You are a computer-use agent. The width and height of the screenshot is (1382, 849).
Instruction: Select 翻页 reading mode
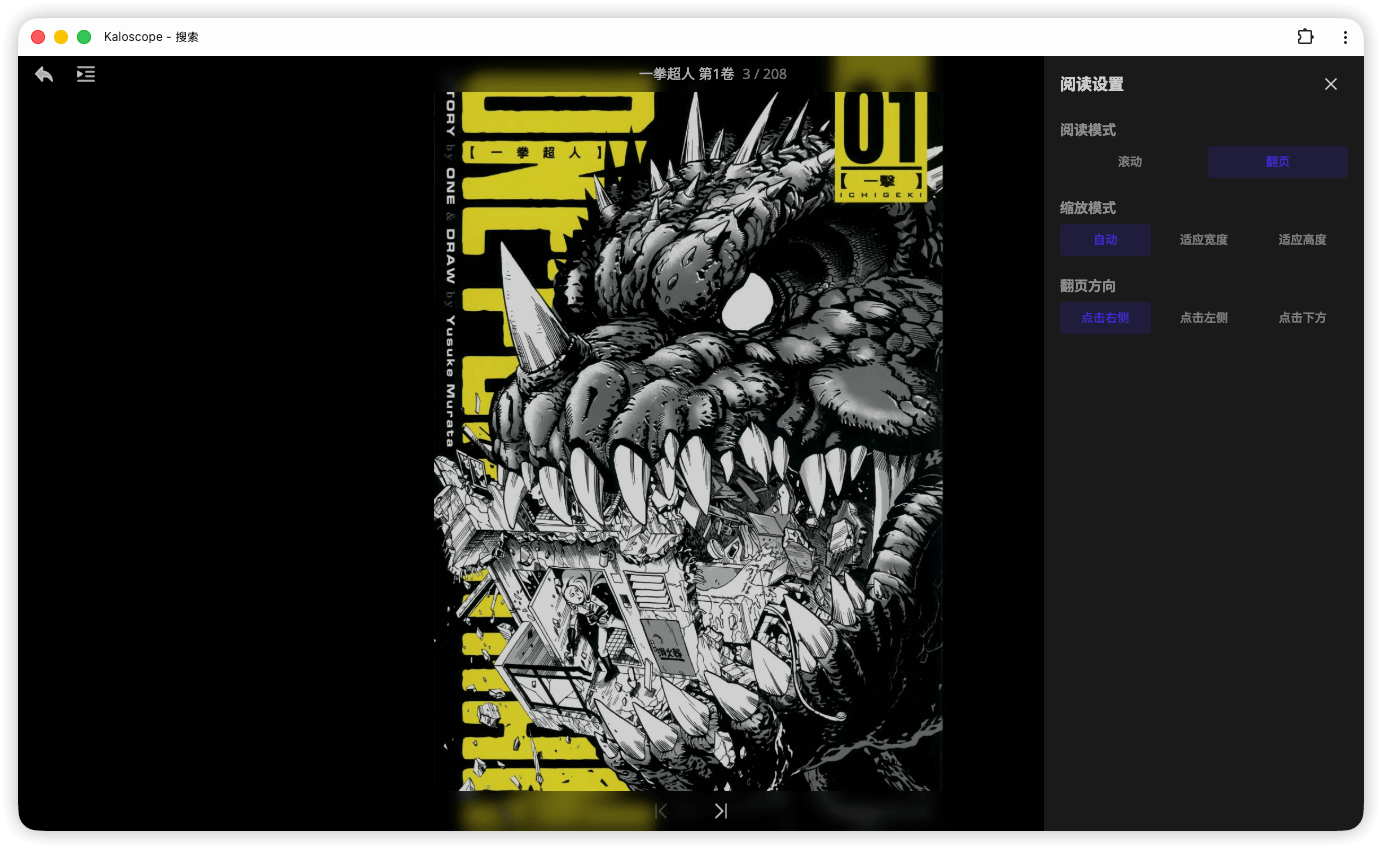click(x=1278, y=162)
